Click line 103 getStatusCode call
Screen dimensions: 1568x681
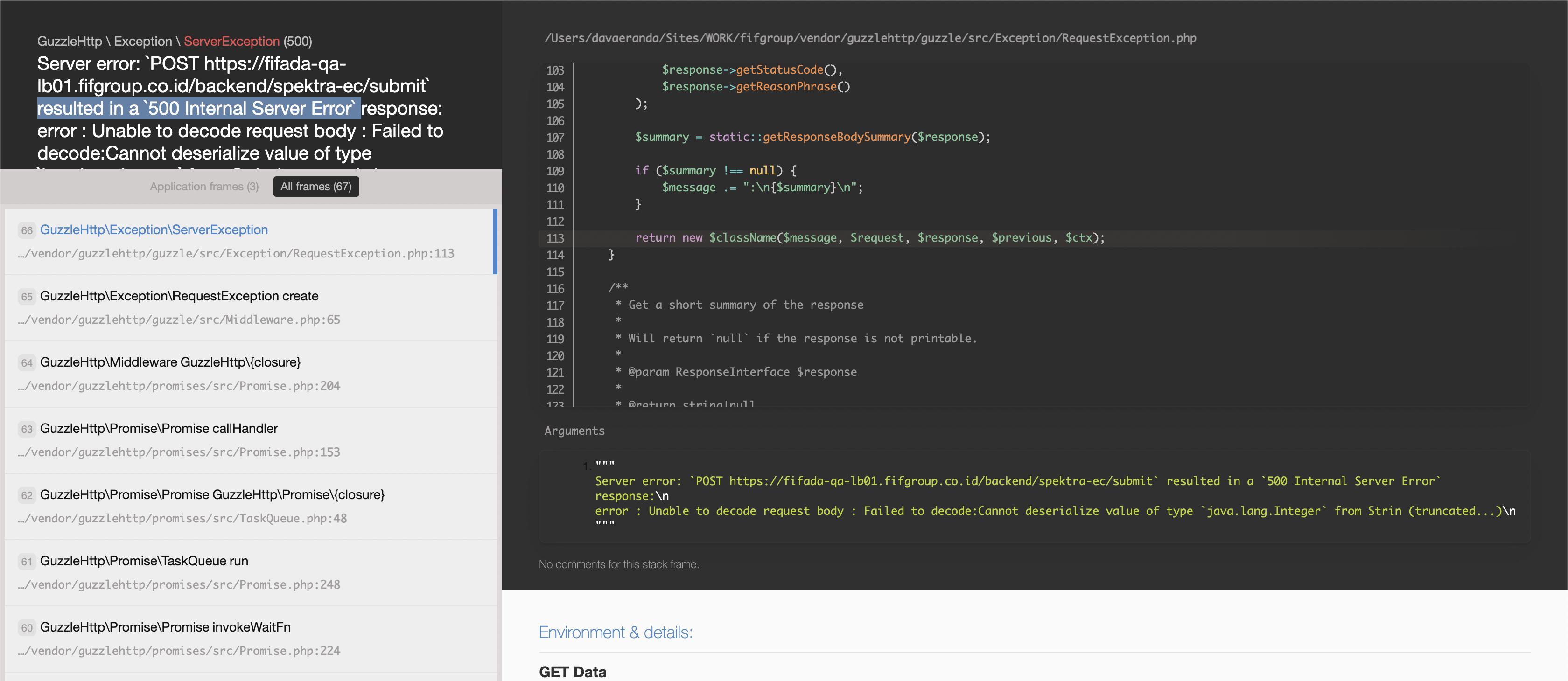click(x=752, y=70)
